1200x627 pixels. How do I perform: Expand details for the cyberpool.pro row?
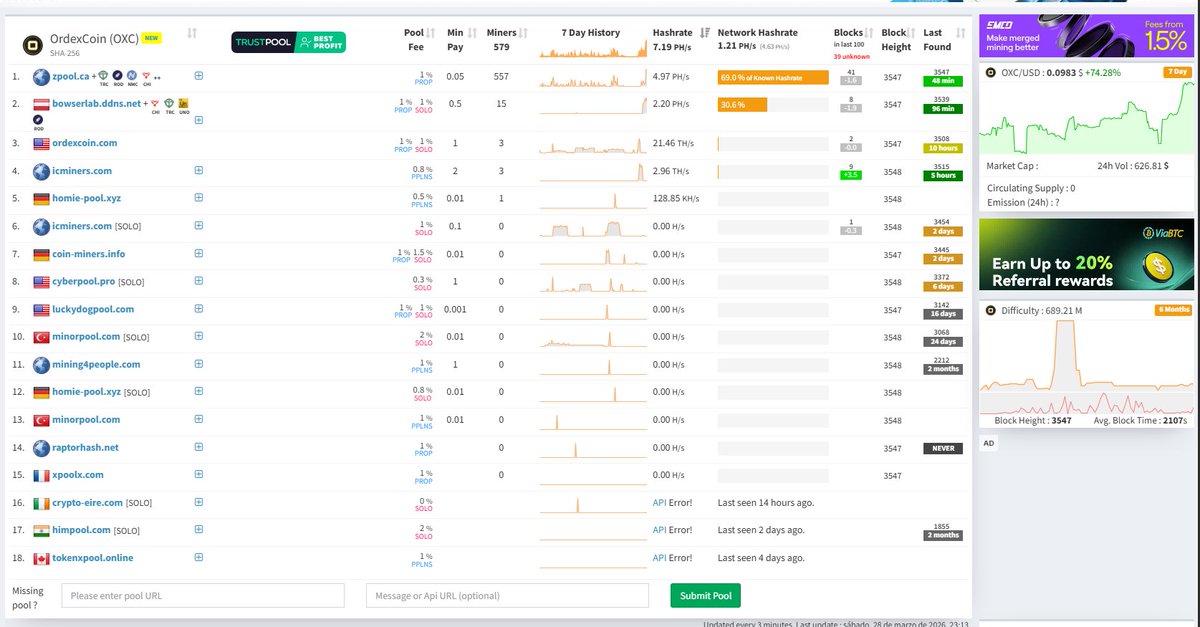pos(198,282)
